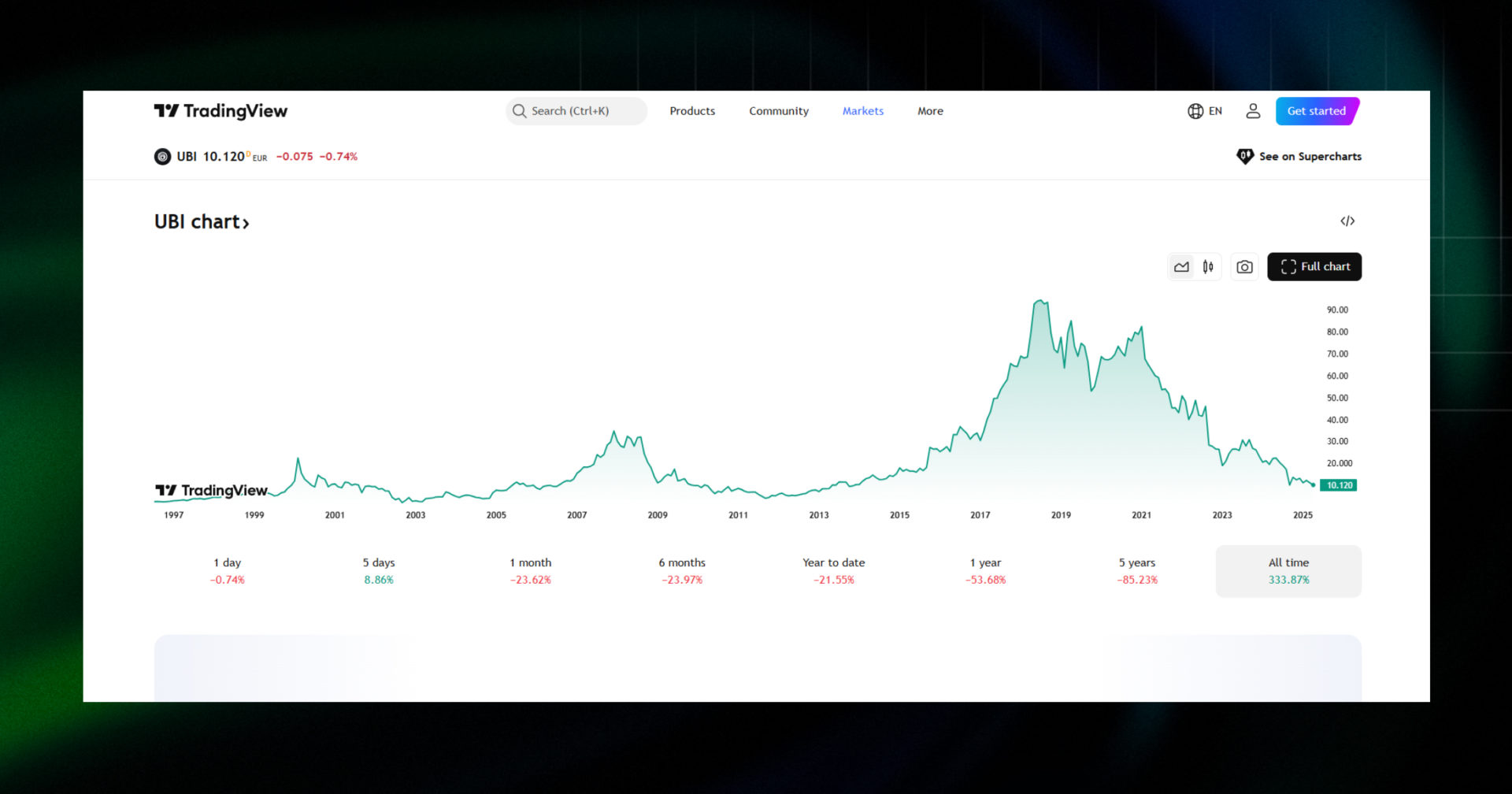The height and width of the screenshot is (794, 1512).
Task: Switch chart to candlestick style
Action: point(1208,266)
